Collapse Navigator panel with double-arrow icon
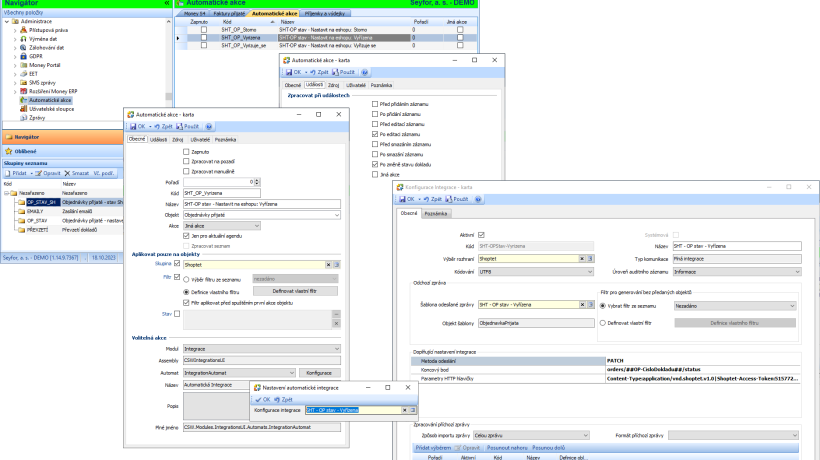The height and width of the screenshot is (460, 820). click(167, 3)
